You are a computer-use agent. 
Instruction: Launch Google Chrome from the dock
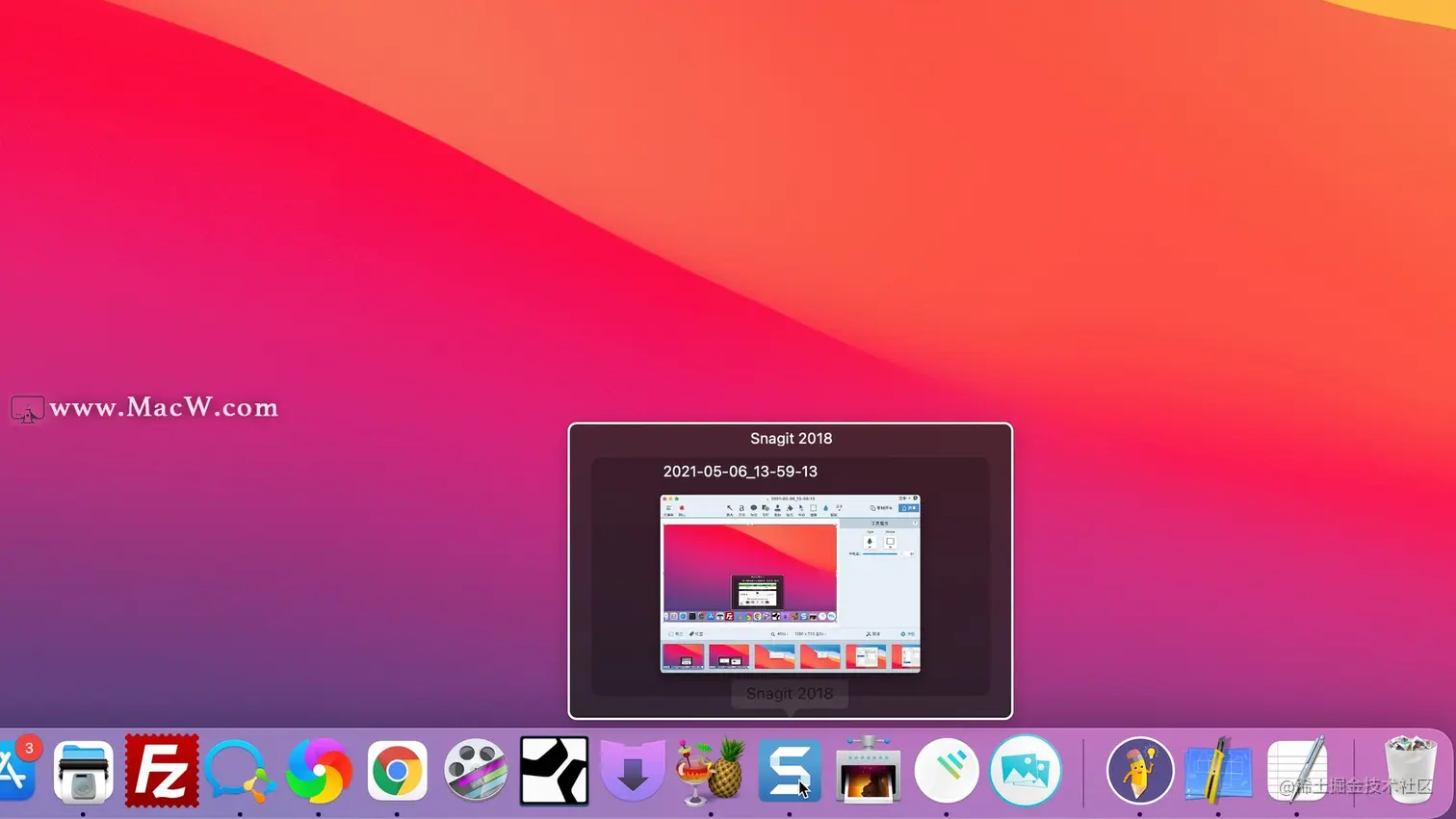point(397,770)
